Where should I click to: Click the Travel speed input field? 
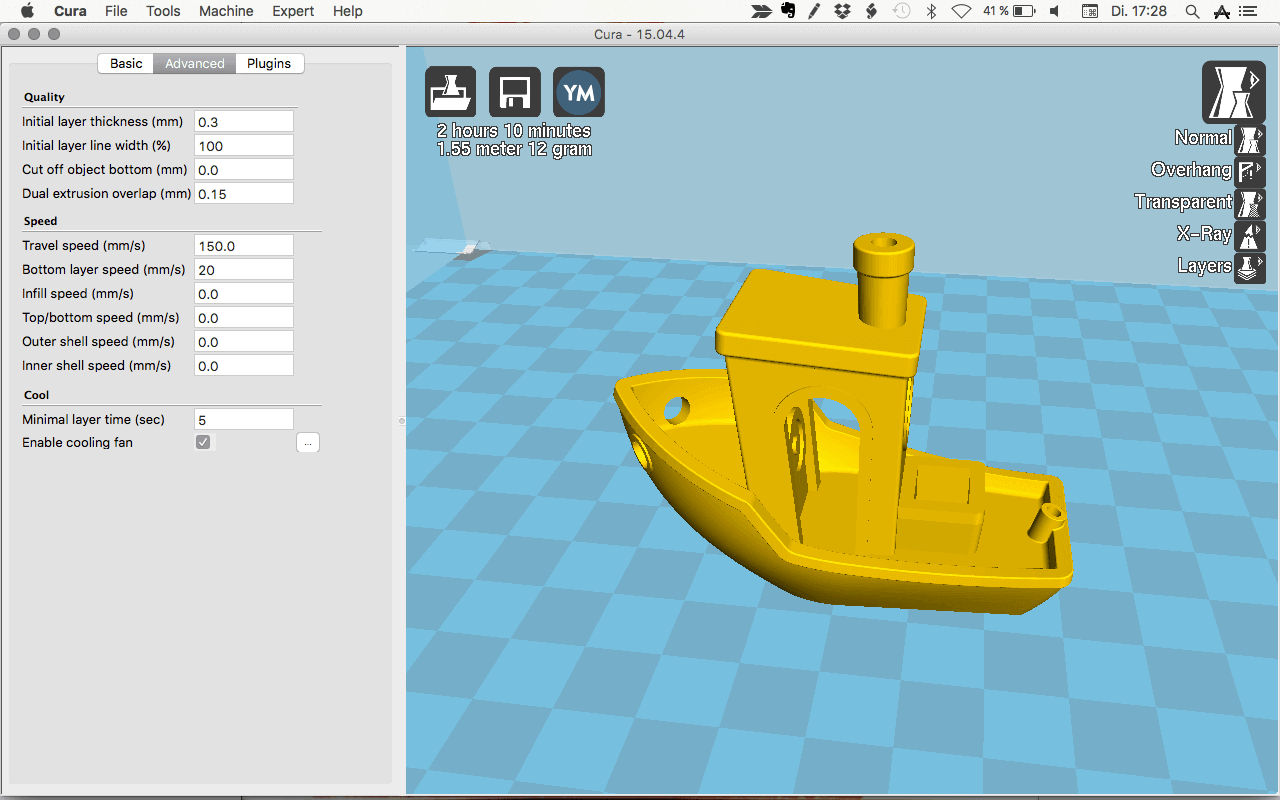tap(243, 245)
